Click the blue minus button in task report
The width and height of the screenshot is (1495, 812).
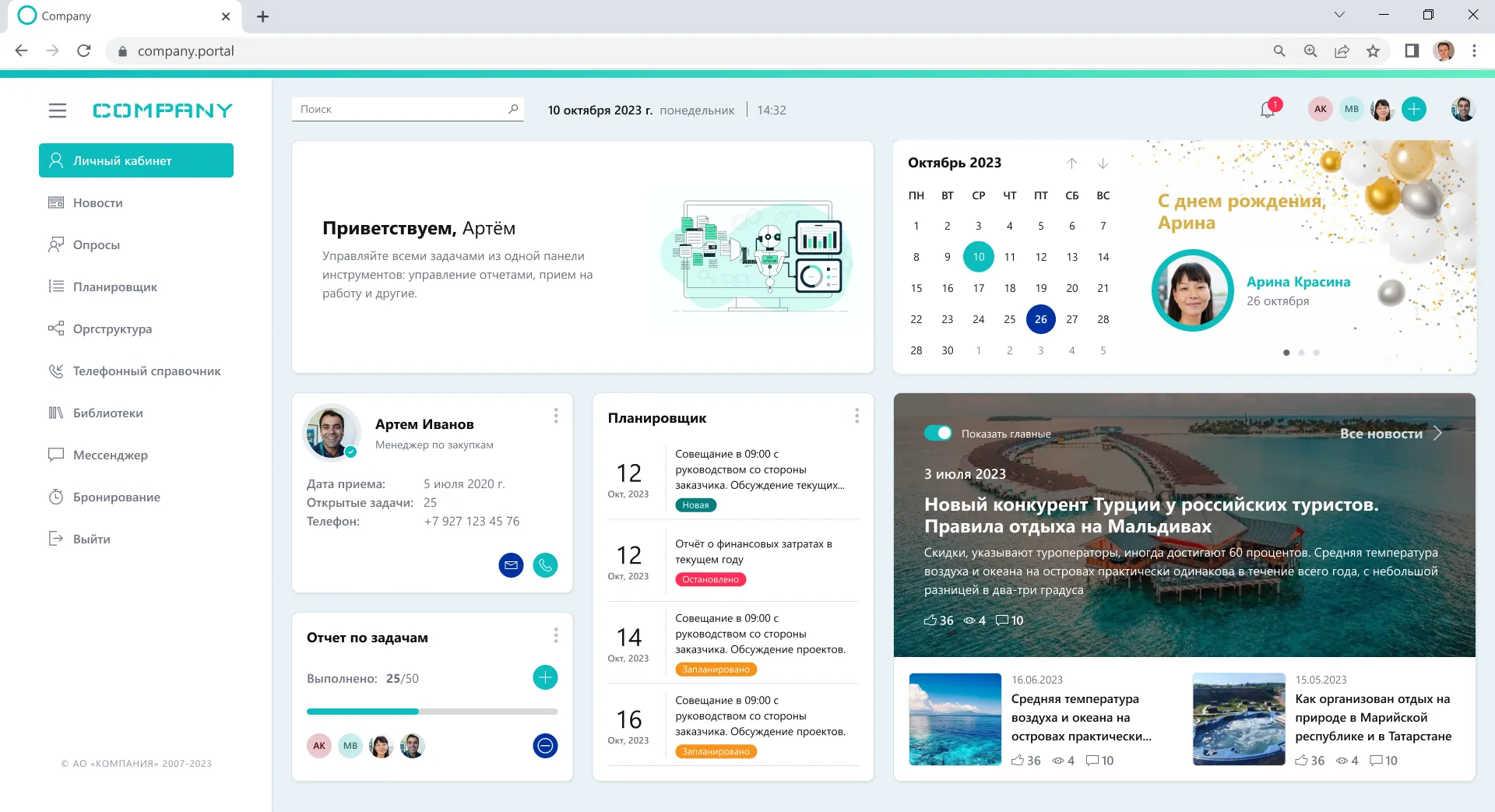click(545, 746)
